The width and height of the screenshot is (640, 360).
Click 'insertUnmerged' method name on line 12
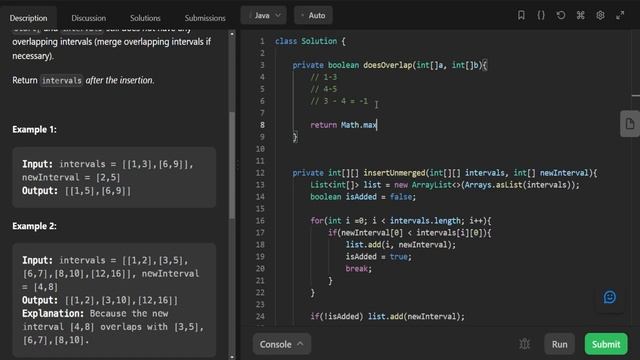tap(394, 173)
